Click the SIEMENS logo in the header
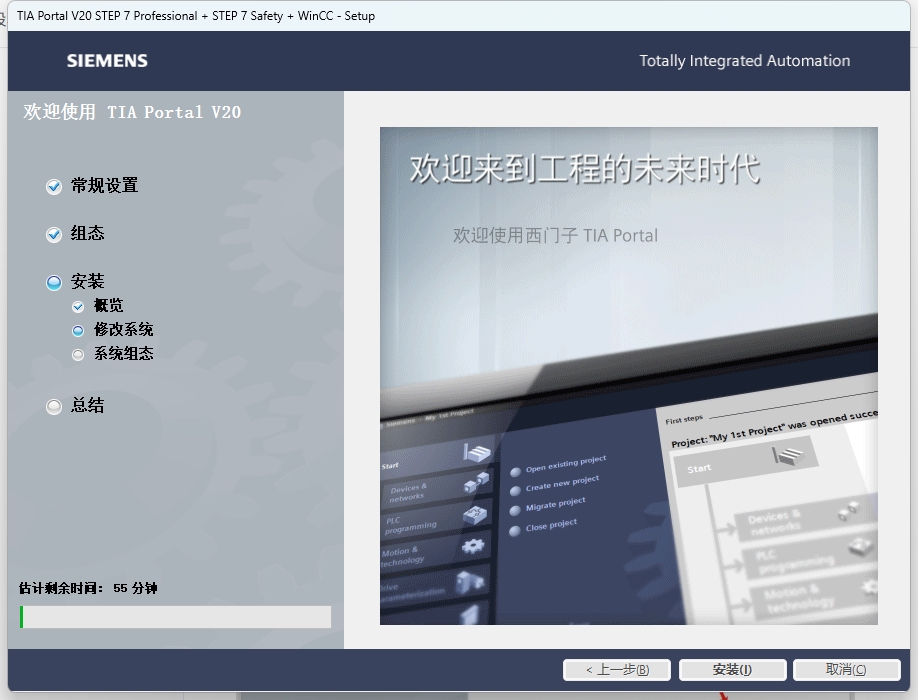This screenshot has width=918, height=700. tap(108, 60)
